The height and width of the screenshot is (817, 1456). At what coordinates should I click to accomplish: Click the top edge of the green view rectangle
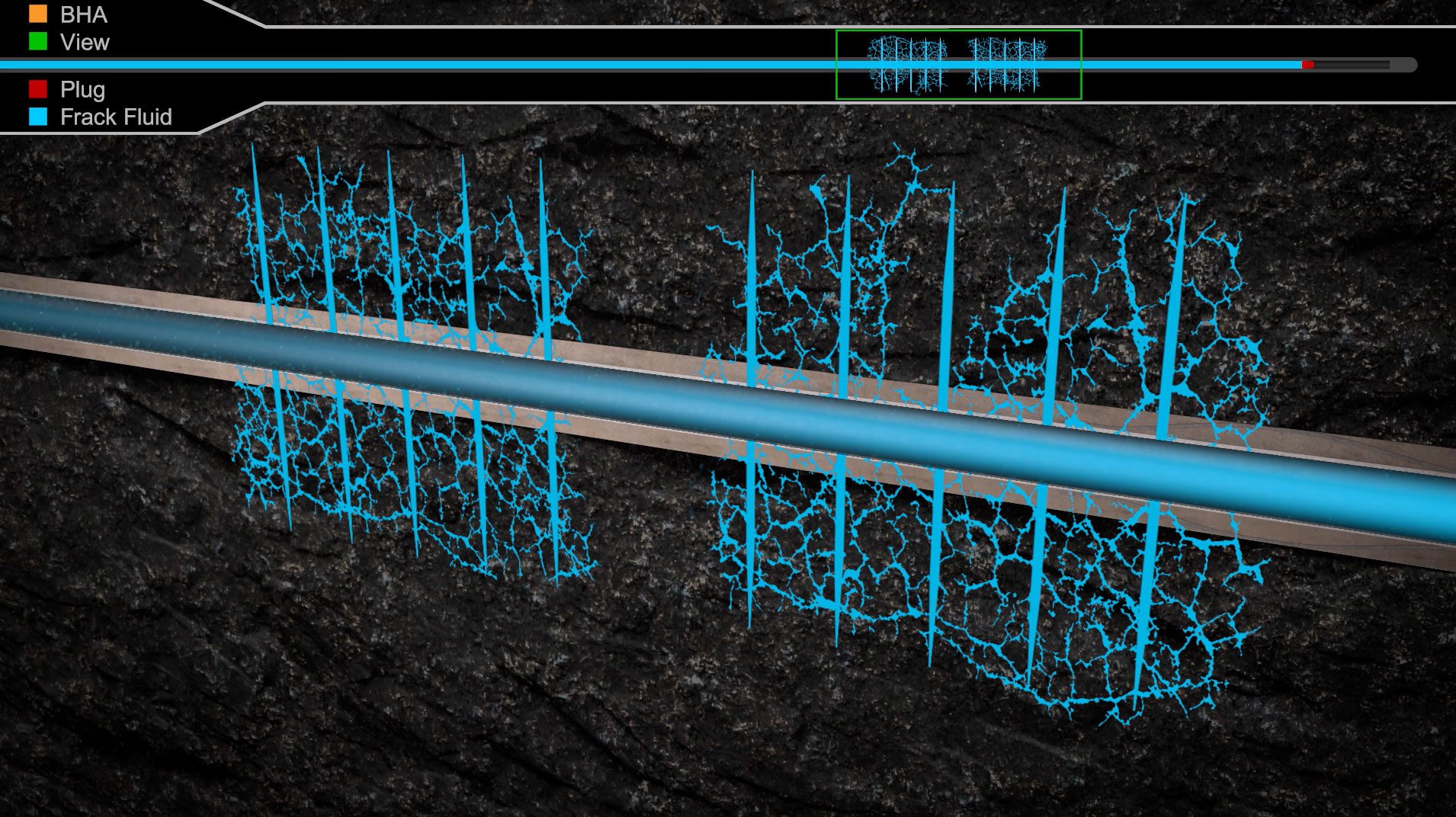coord(958,31)
